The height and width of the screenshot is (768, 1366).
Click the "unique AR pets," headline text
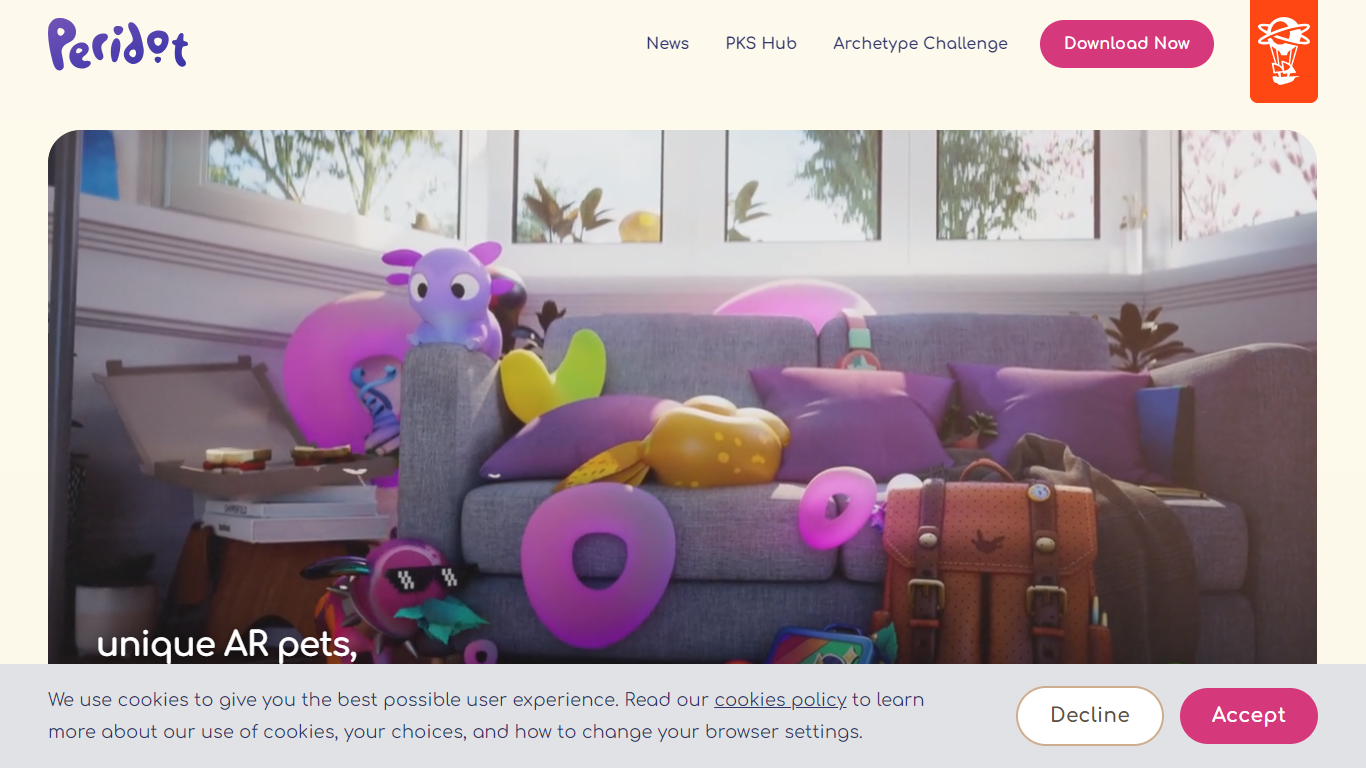point(227,644)
